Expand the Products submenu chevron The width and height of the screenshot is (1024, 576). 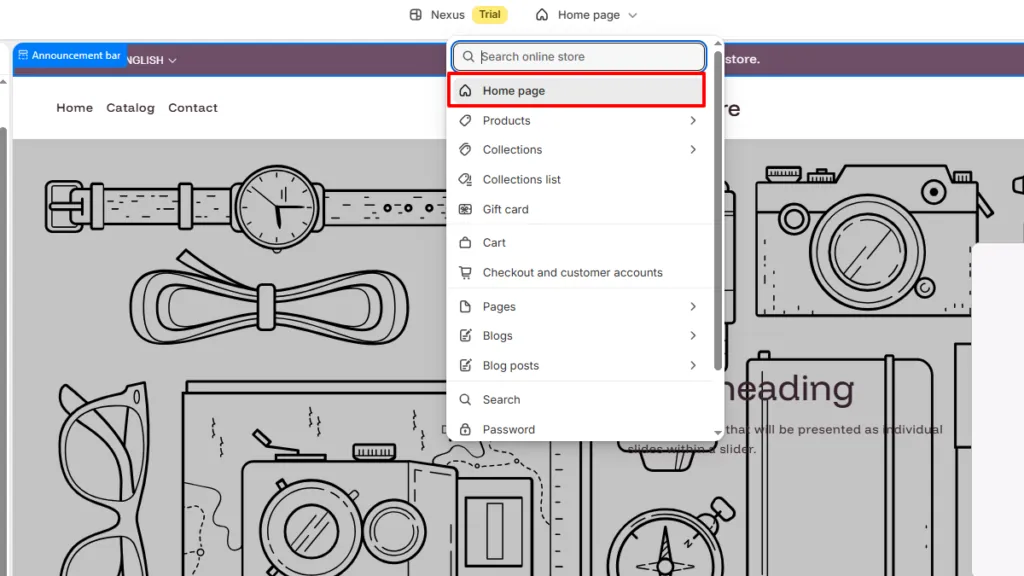pos(693,121)
